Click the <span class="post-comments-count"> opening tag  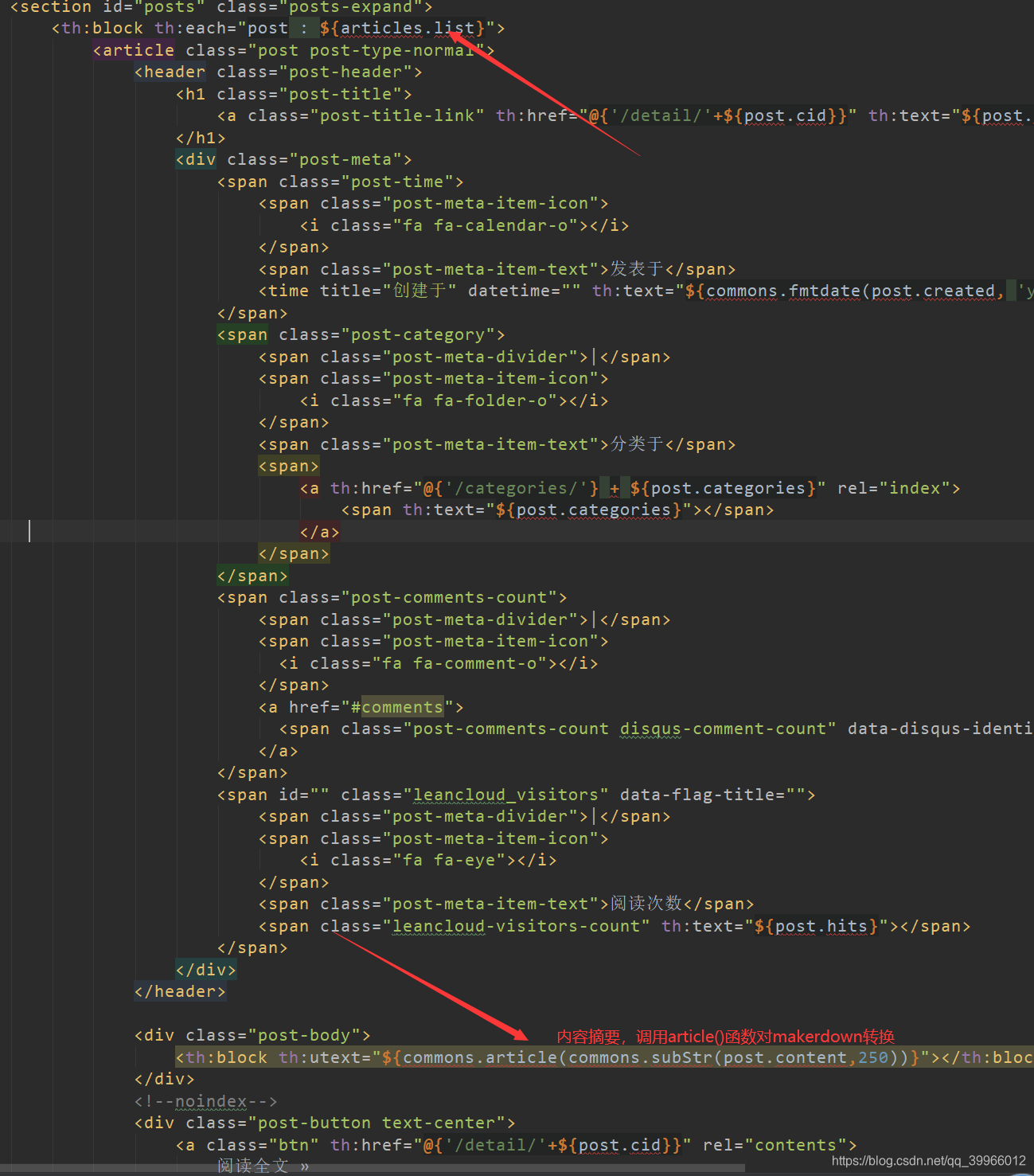[392, 597]
